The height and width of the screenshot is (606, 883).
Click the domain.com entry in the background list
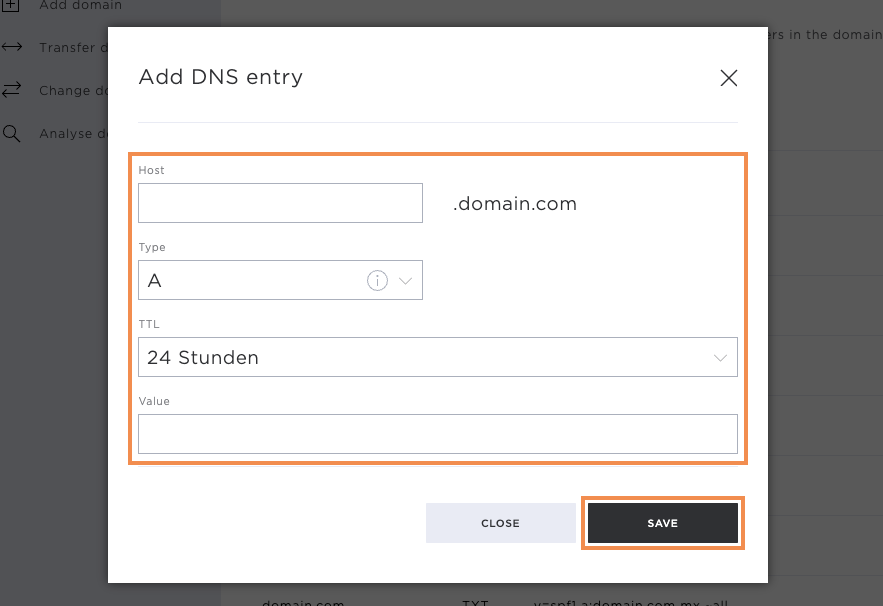pos(303,602)
